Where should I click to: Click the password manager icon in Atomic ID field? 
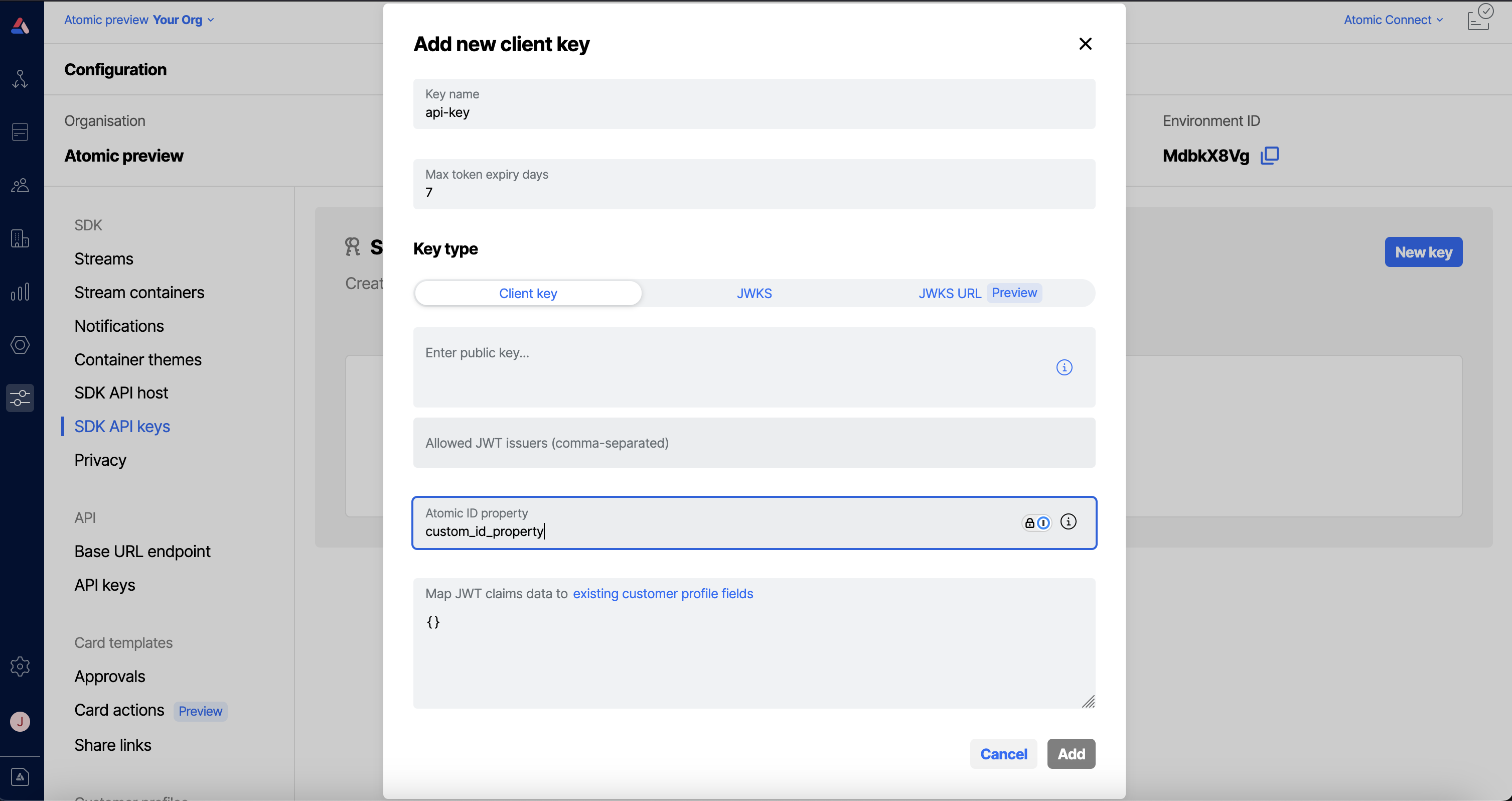coord(1037,523)
